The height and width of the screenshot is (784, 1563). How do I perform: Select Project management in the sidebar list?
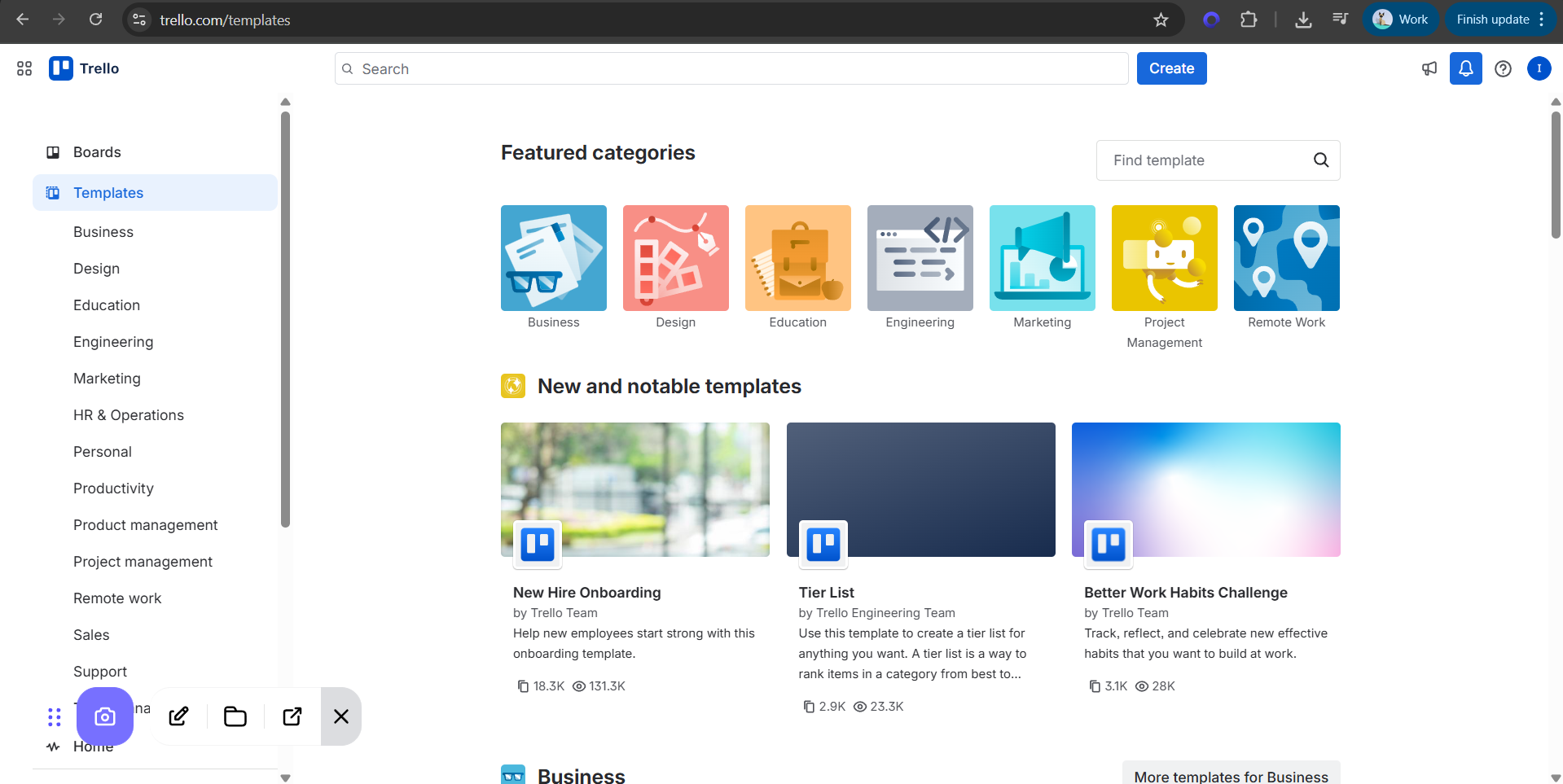[143, 562]
